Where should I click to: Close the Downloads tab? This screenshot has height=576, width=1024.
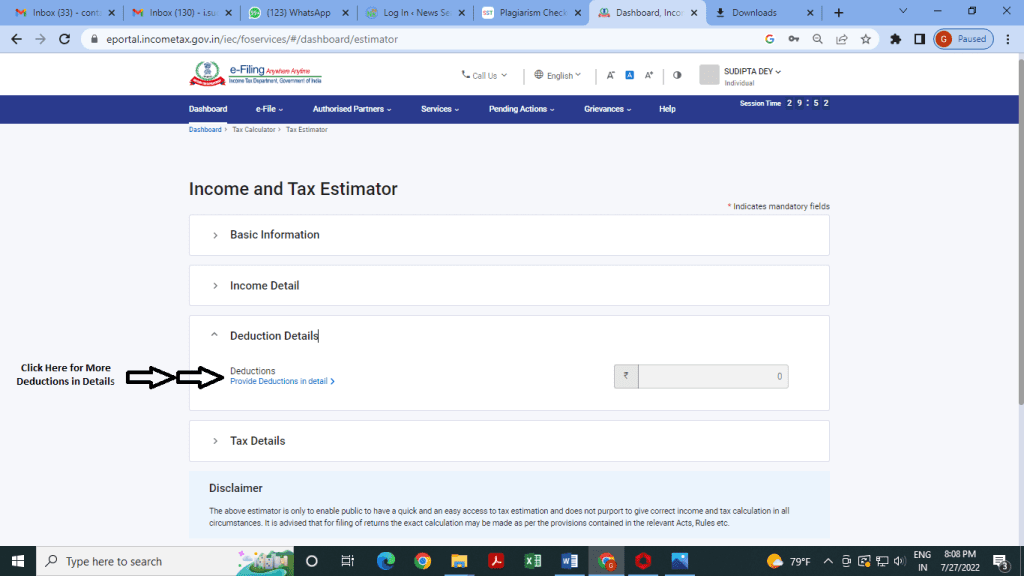coord(810,12)
